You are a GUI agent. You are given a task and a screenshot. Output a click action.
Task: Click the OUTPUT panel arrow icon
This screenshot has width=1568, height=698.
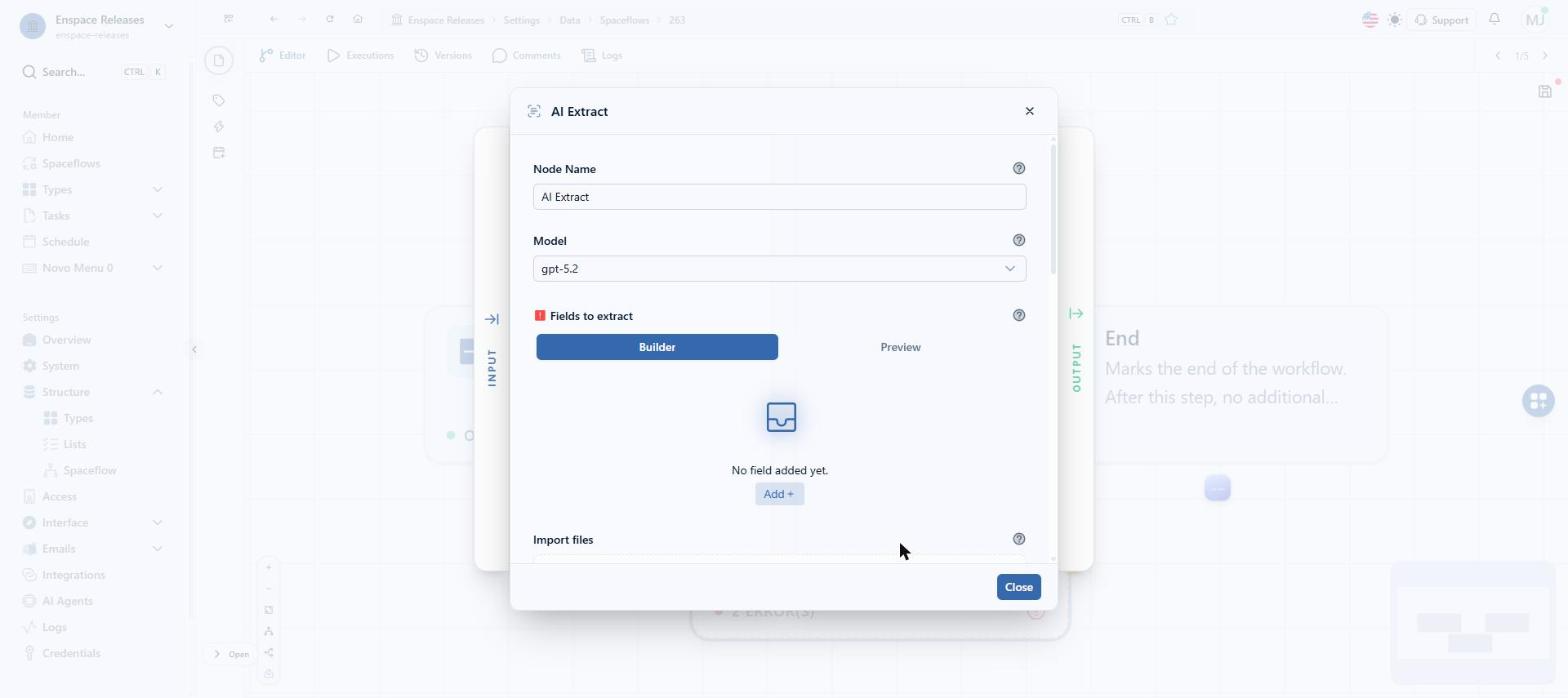pyautogui.click(x=1076, y=314)
